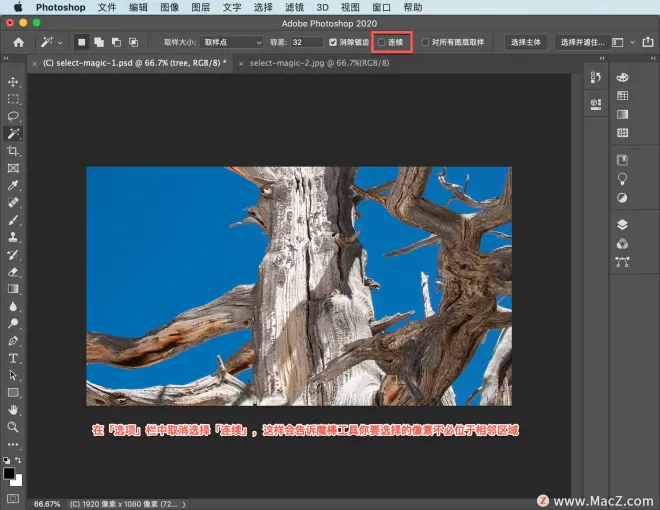Select the Eraser tool

pos(13,271)
